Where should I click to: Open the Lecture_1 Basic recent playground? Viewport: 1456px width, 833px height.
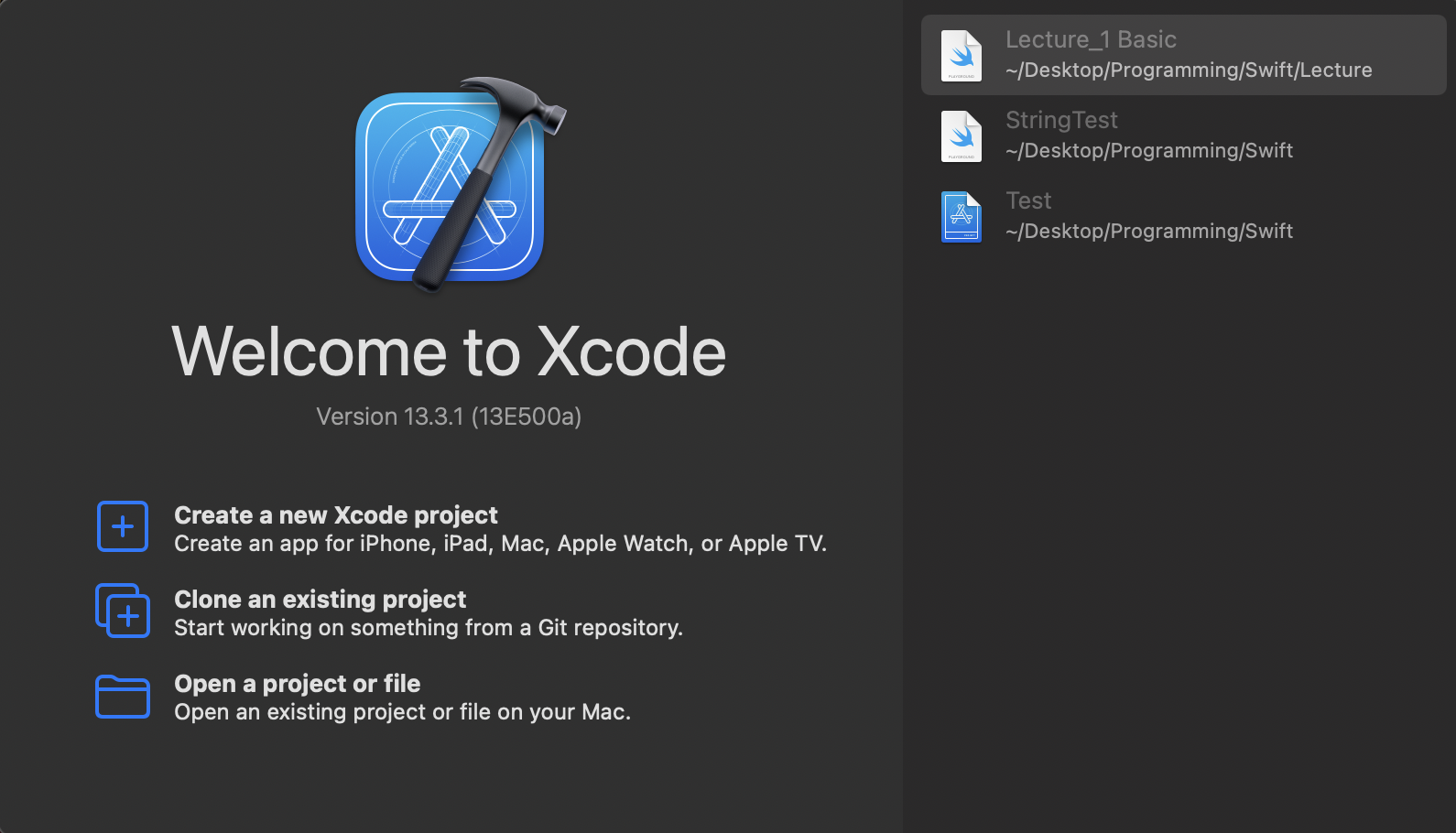1184,55
